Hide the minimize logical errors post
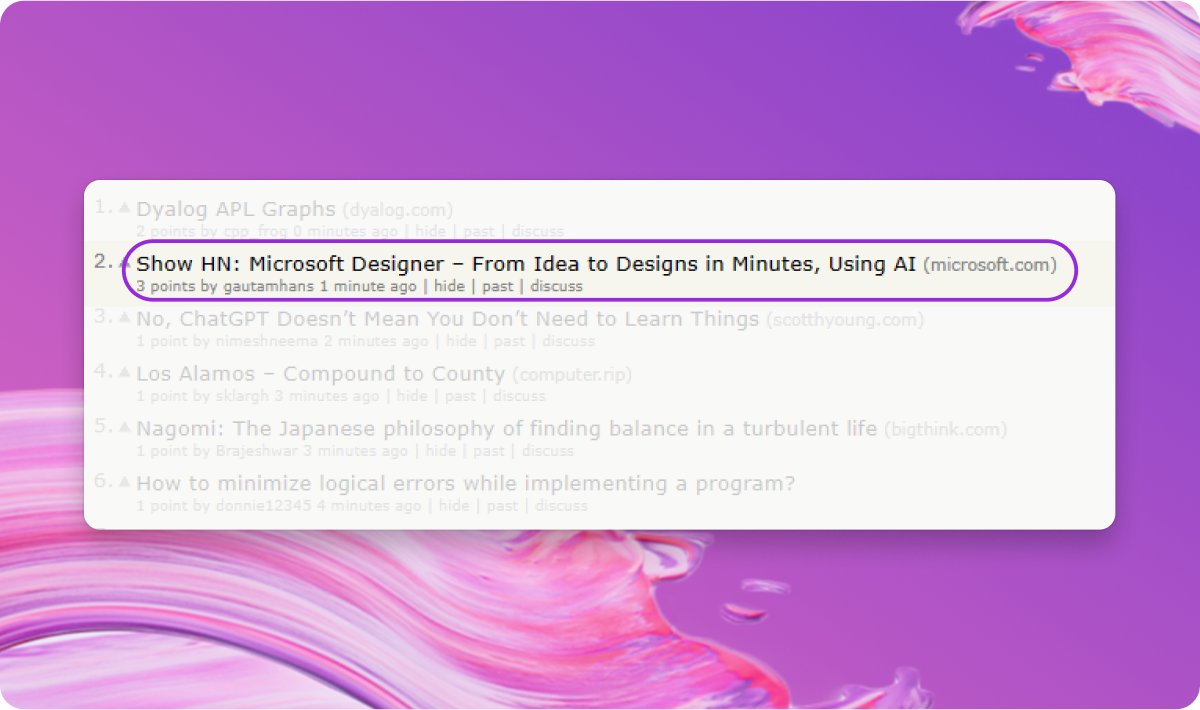 (x=454, y=506)
